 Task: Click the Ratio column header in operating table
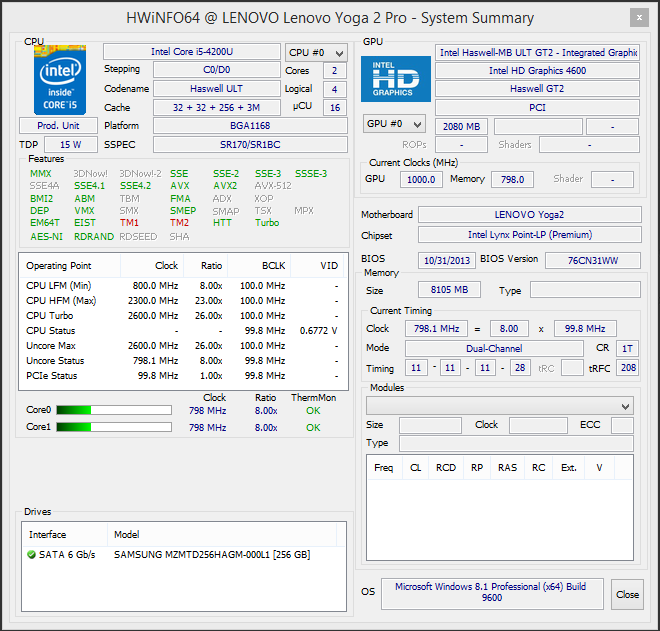[205, 266]
